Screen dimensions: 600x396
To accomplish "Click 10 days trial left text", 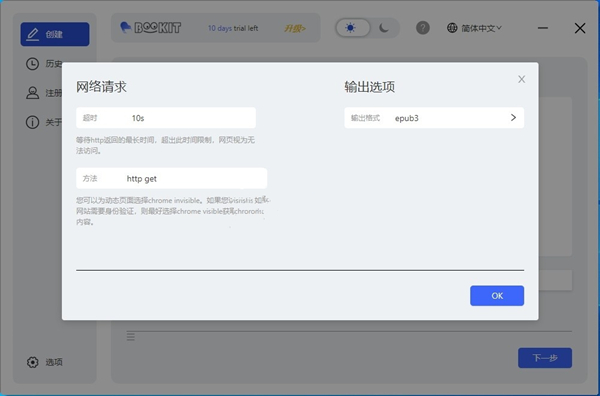I will click(233, 28).
